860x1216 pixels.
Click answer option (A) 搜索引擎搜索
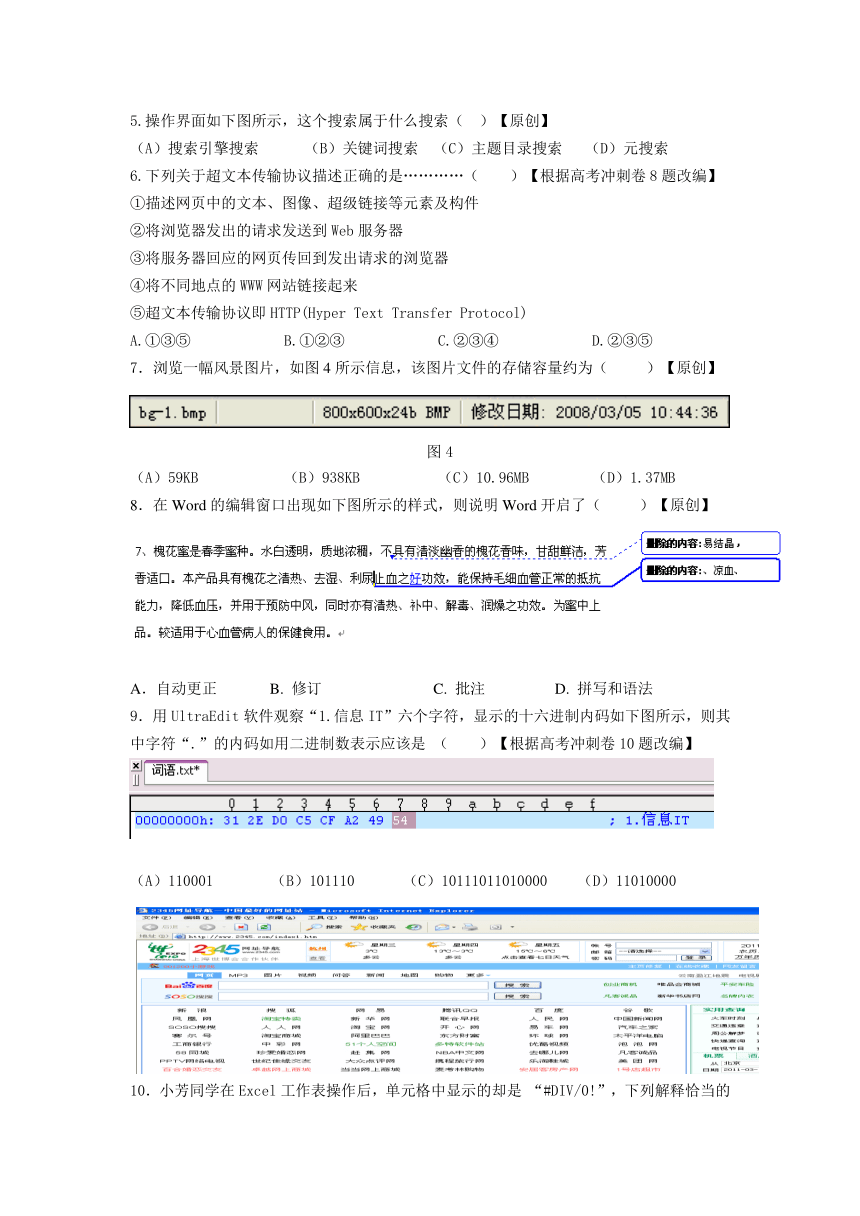click(197, 148)
